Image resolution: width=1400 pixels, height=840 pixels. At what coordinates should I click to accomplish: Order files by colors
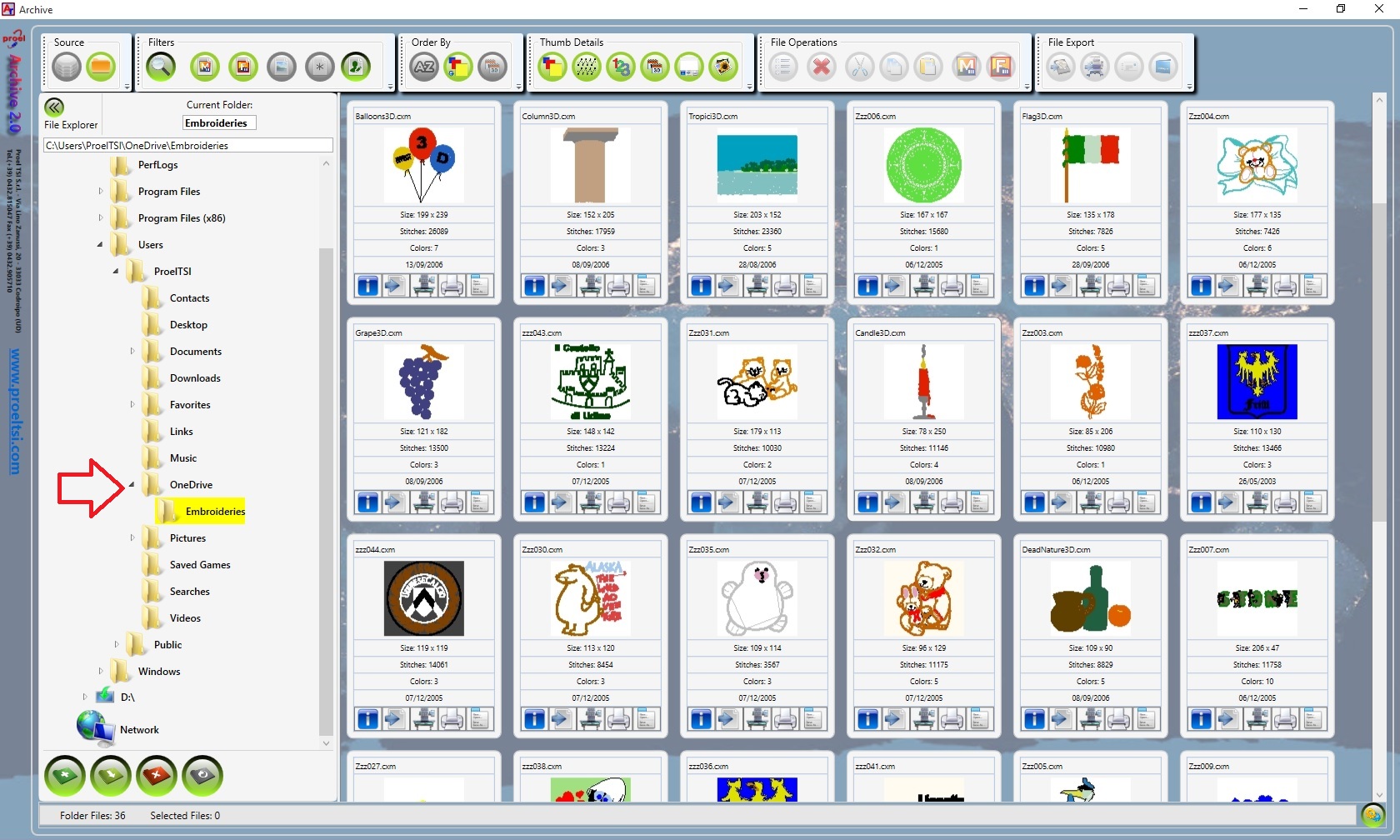458,67
